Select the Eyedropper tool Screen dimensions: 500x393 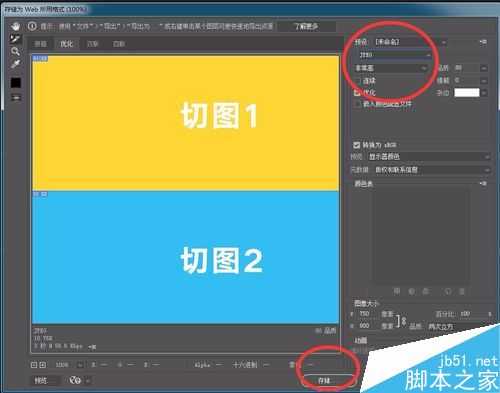coord(15,64)
